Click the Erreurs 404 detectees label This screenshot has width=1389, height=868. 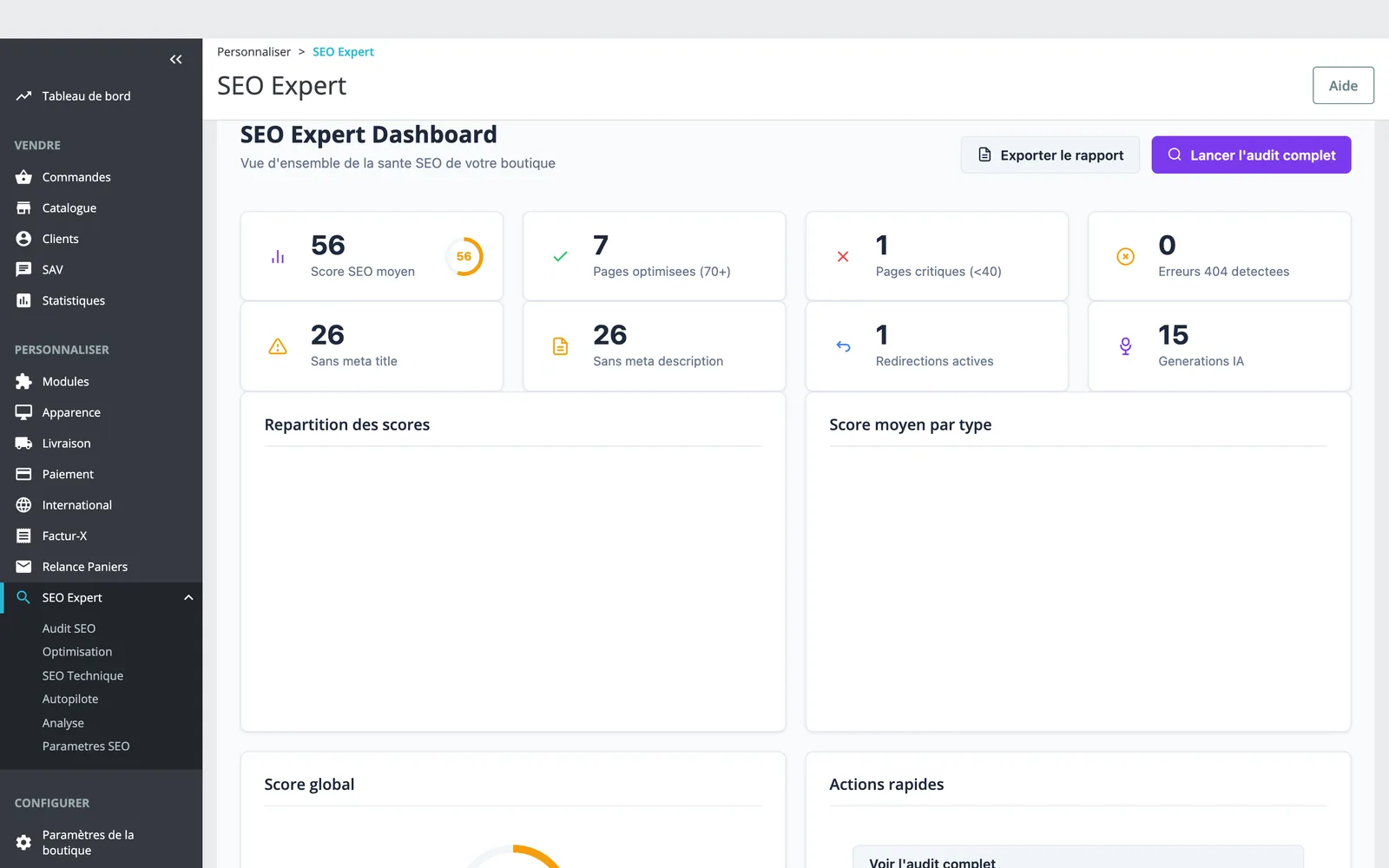[x=1223, y=272]
